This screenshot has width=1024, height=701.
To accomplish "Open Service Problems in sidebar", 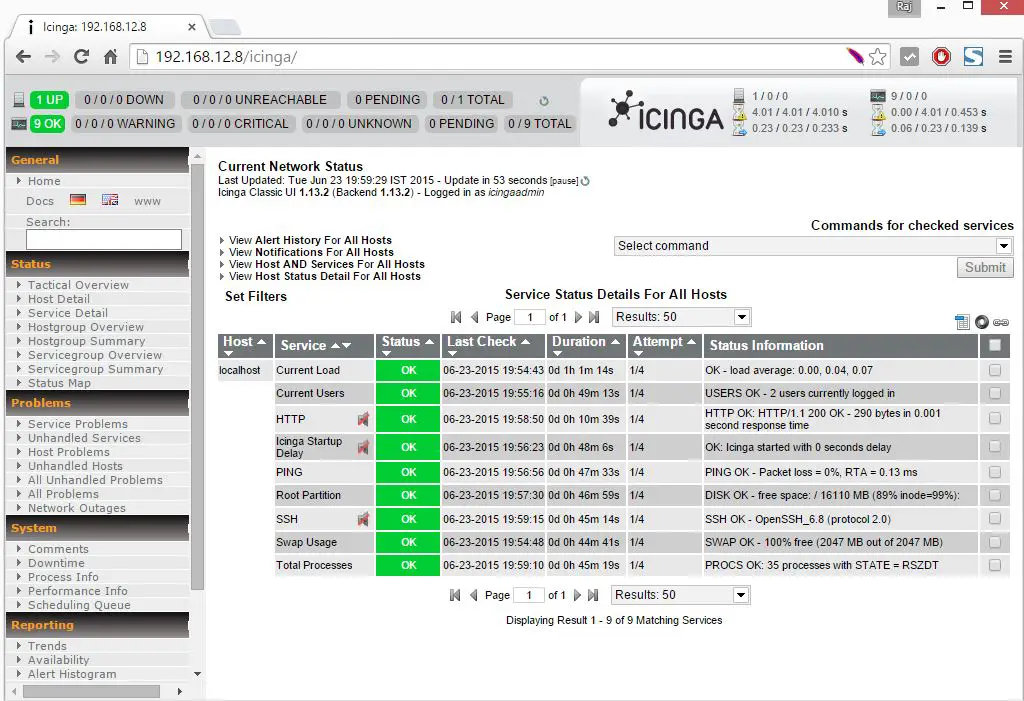I will click(78, 424).
